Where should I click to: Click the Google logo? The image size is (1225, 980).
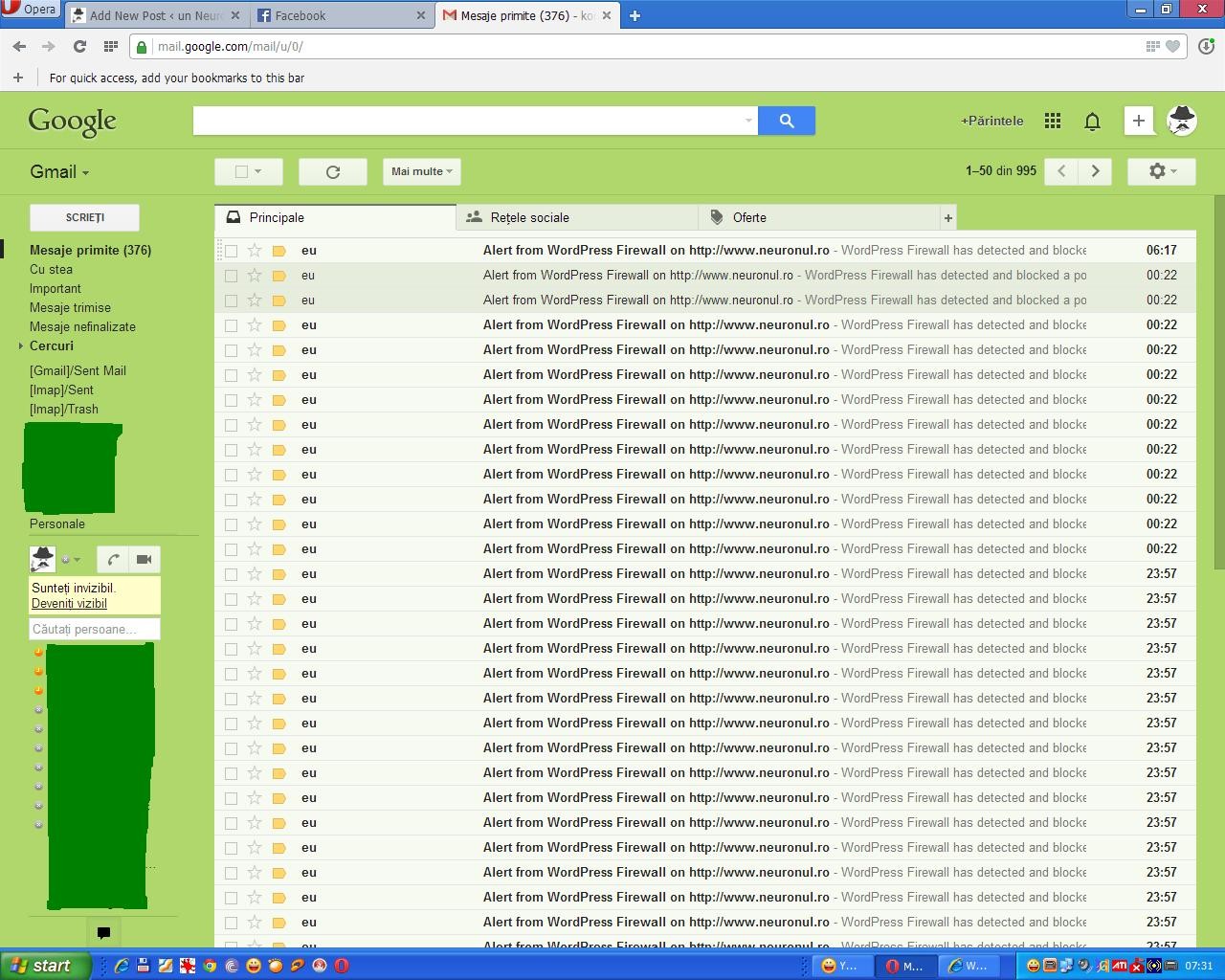pyautogui.click(x=73, y=122)
